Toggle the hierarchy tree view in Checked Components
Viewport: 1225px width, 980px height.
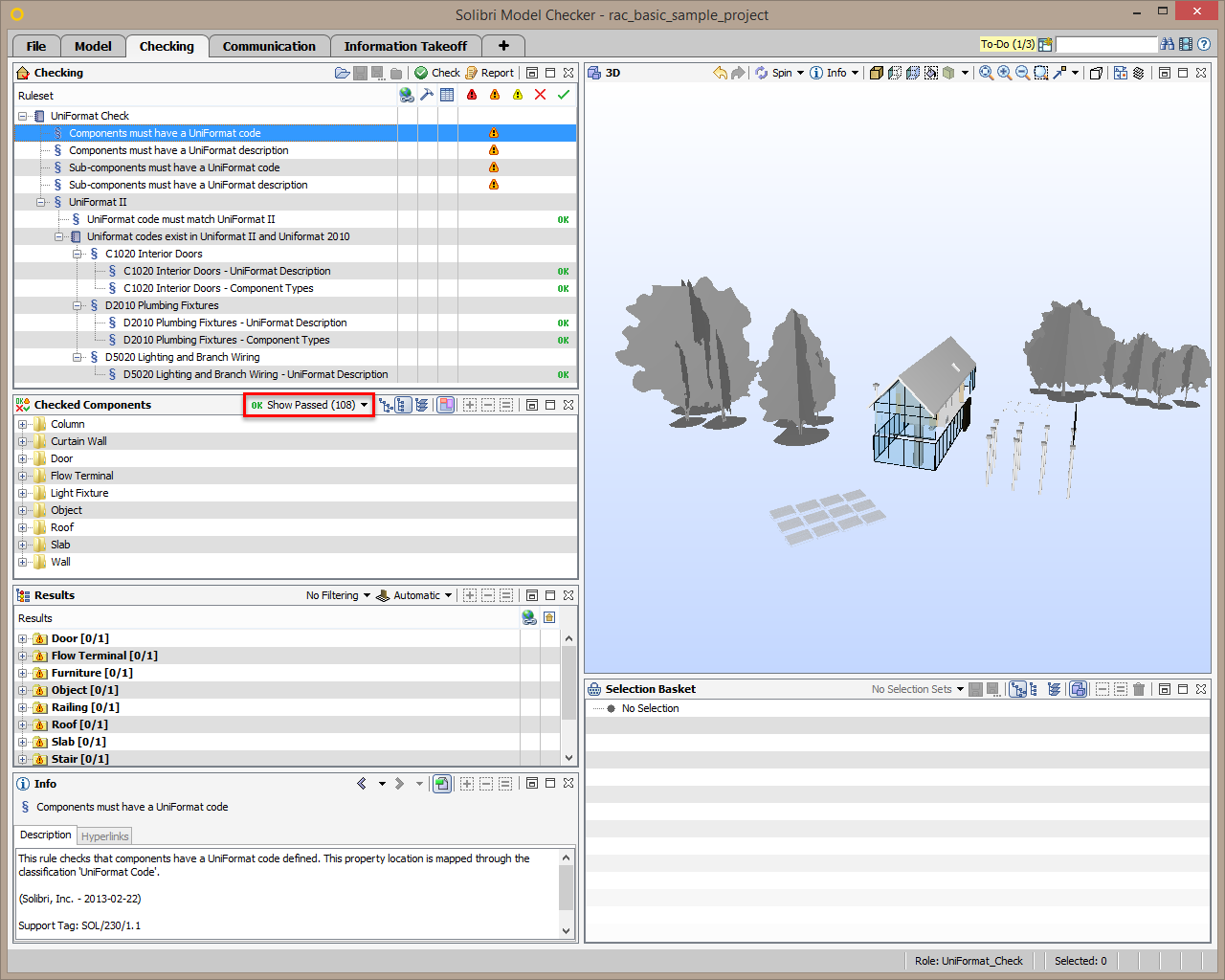[387, 405]
